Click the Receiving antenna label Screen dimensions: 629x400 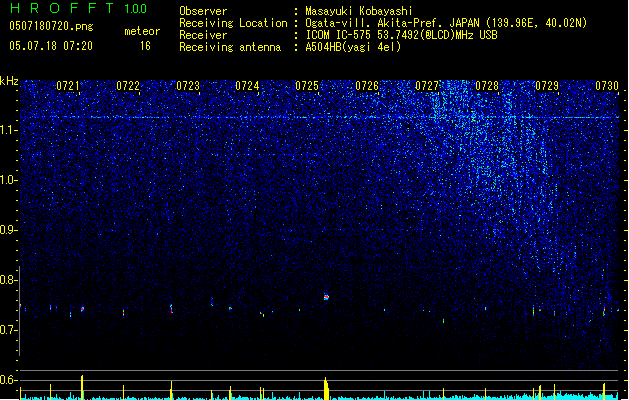coord(230,47)
